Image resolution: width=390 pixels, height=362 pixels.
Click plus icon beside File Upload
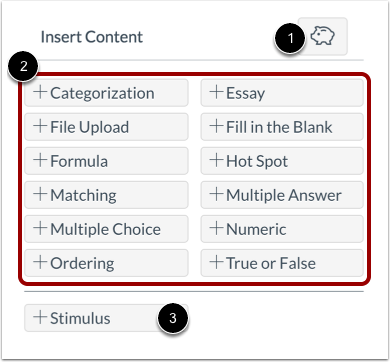click(x=40, y=126)
